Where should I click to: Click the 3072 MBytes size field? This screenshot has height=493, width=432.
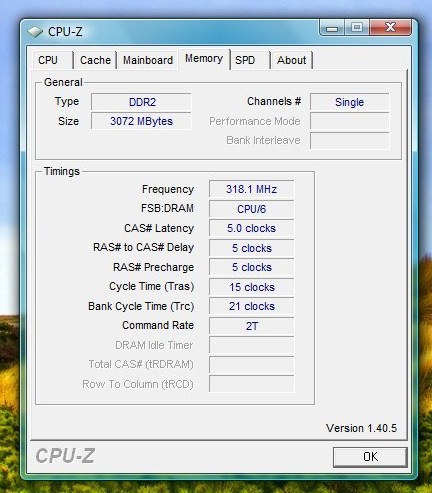point(141,121)
